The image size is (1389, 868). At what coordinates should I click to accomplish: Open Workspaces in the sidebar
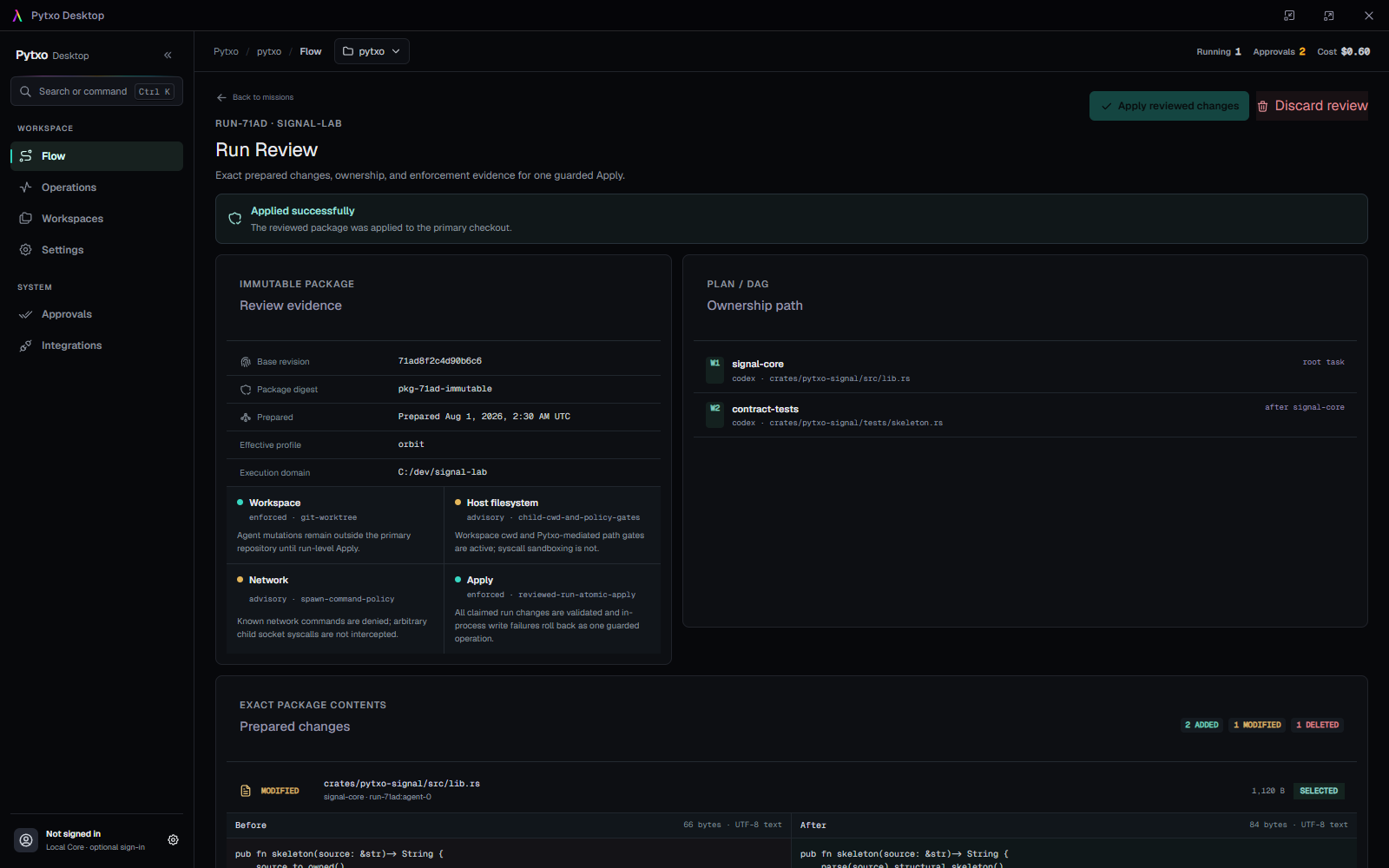tap(96, 219)
